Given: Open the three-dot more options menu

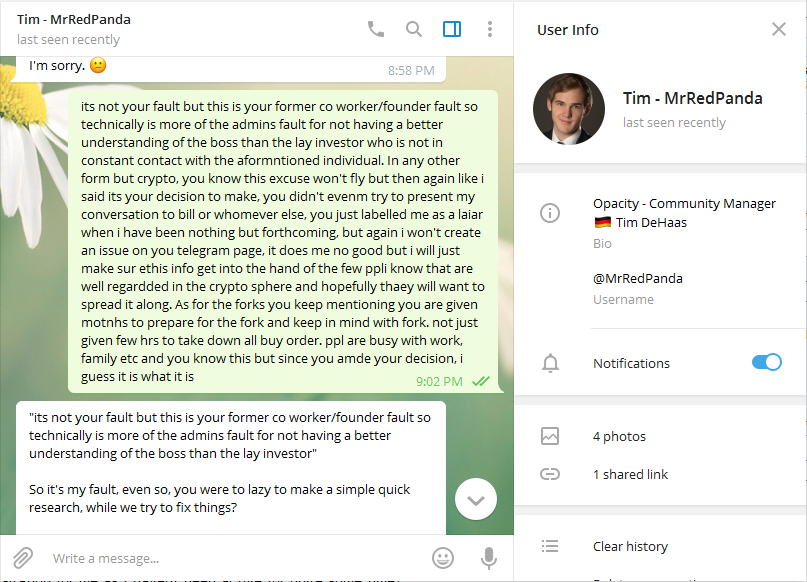Looking at the screenshot, I should (490, 29).
